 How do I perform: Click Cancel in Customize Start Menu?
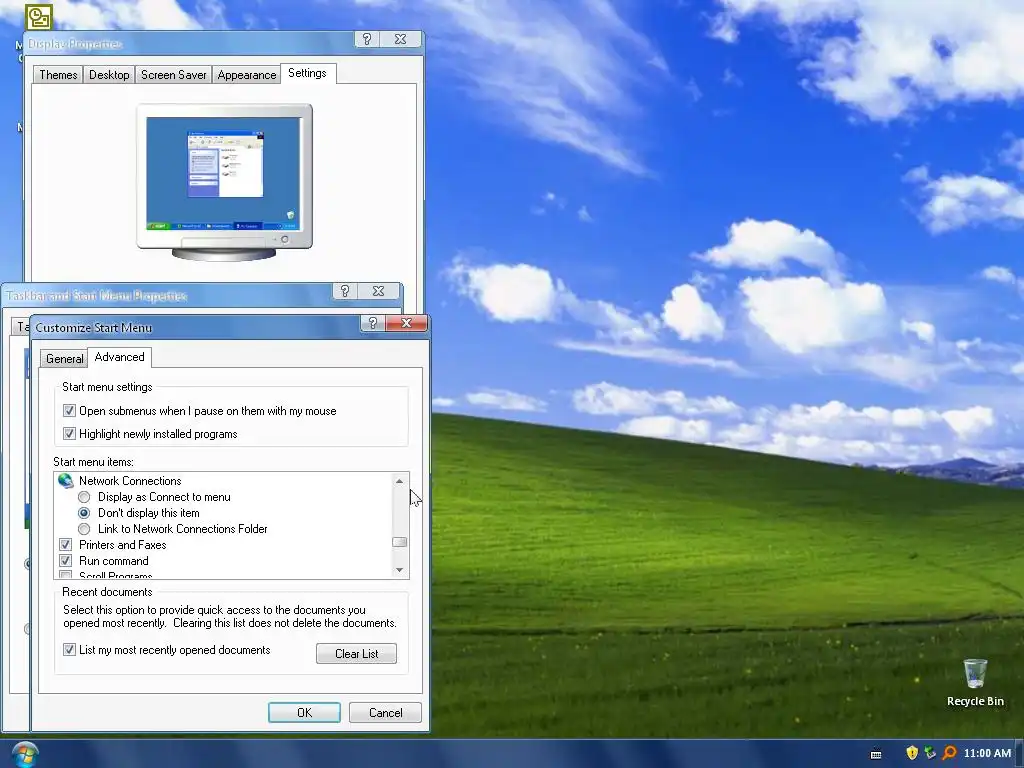pyautogui.click(x=385, y=712)
